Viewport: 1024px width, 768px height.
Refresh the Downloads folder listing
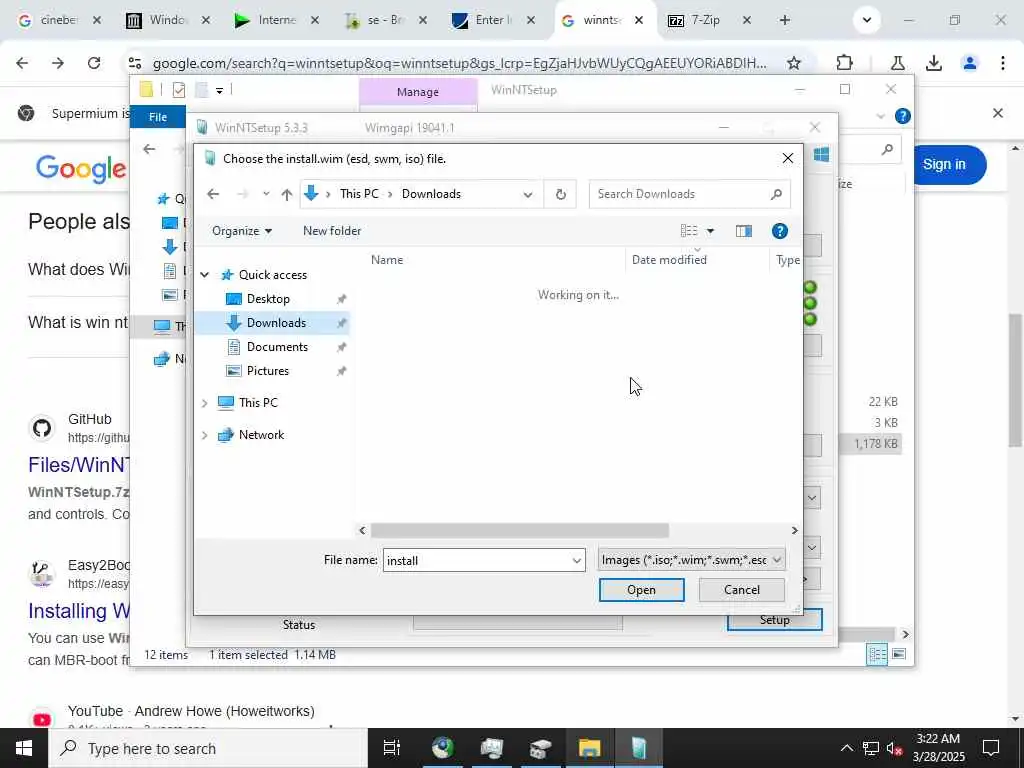click(x=560, y=194)
